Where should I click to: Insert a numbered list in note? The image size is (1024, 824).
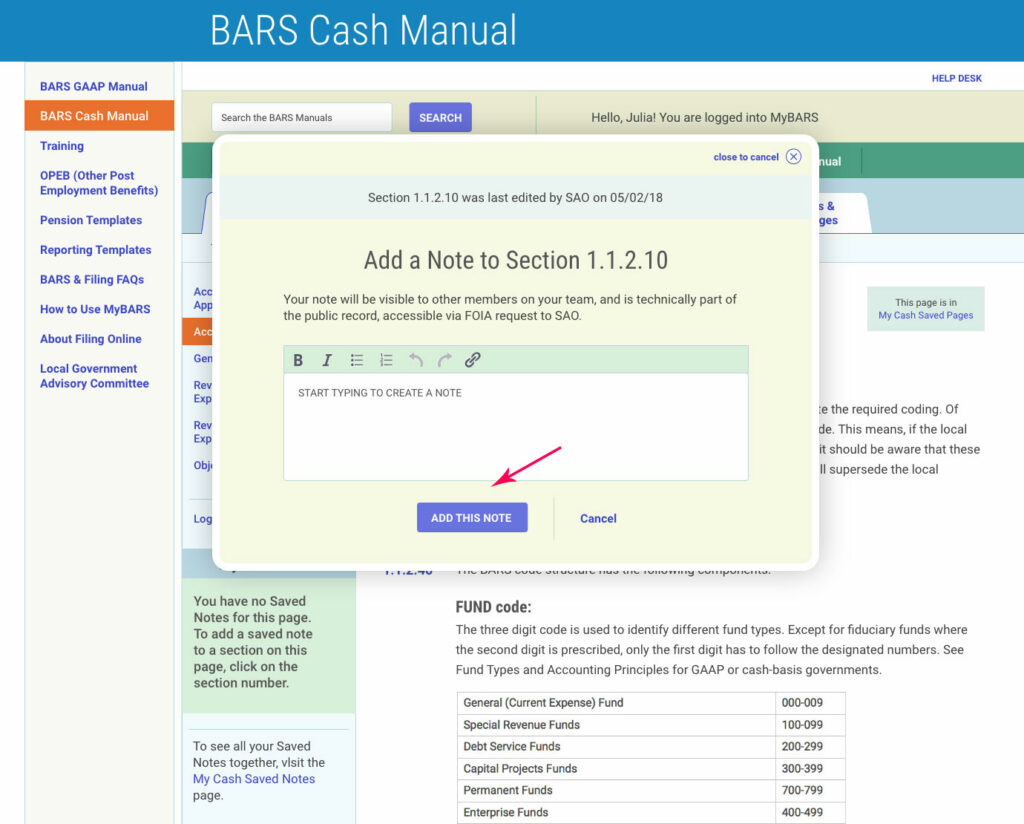pos(386,360)
